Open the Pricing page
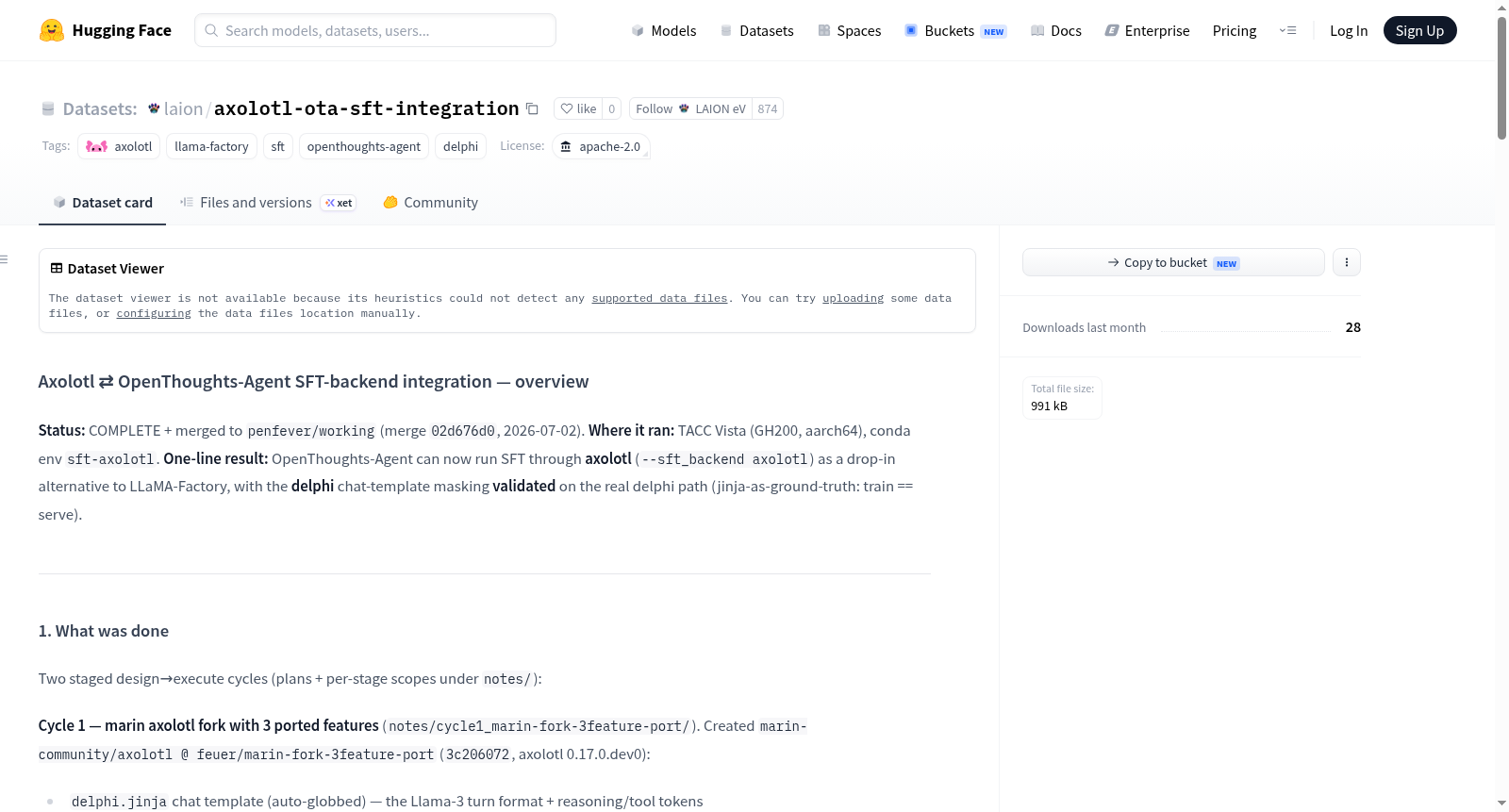The image size is (1509, 812). [x=1235, y=30]
